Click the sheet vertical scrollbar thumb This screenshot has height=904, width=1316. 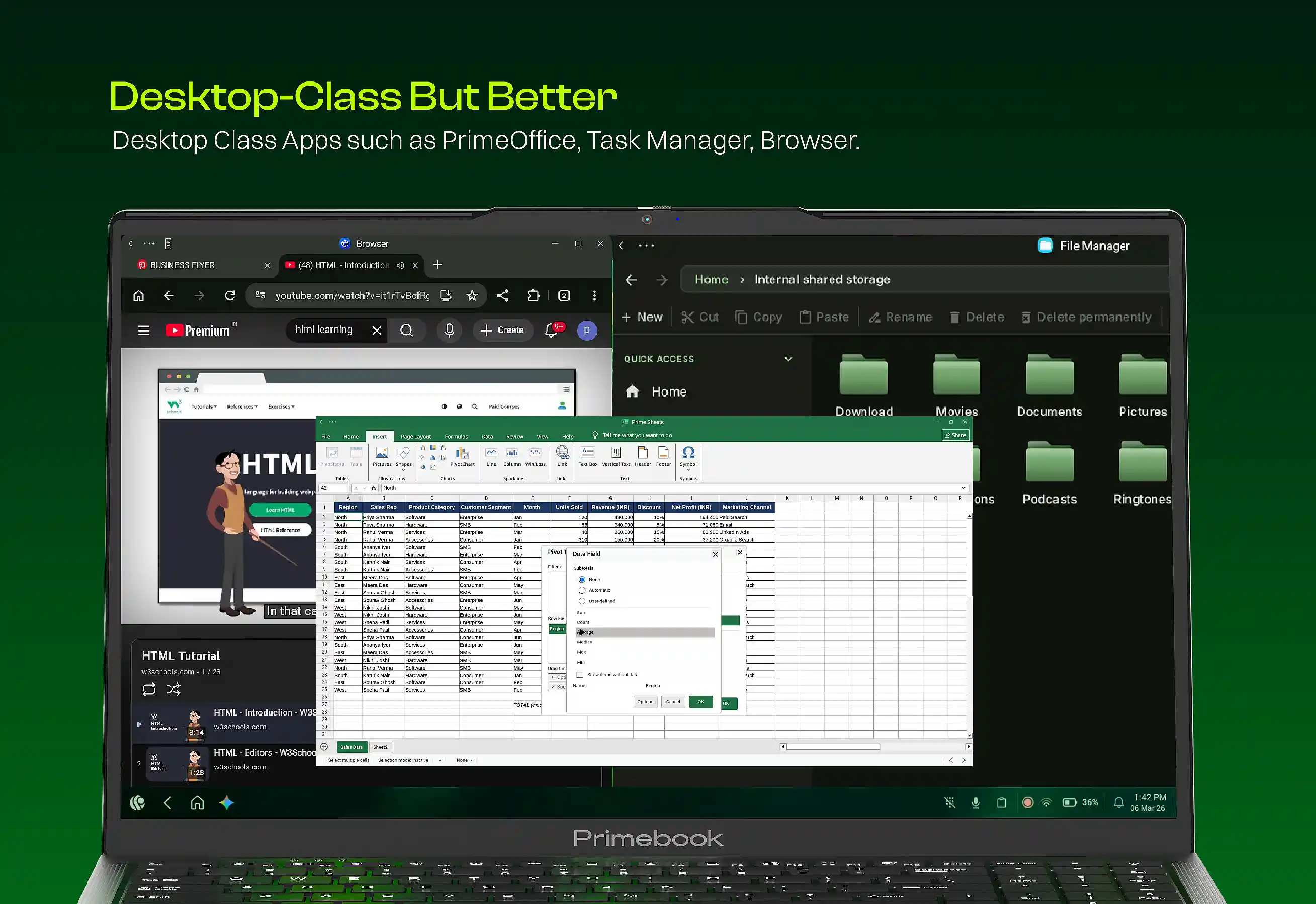coord(969,557)
